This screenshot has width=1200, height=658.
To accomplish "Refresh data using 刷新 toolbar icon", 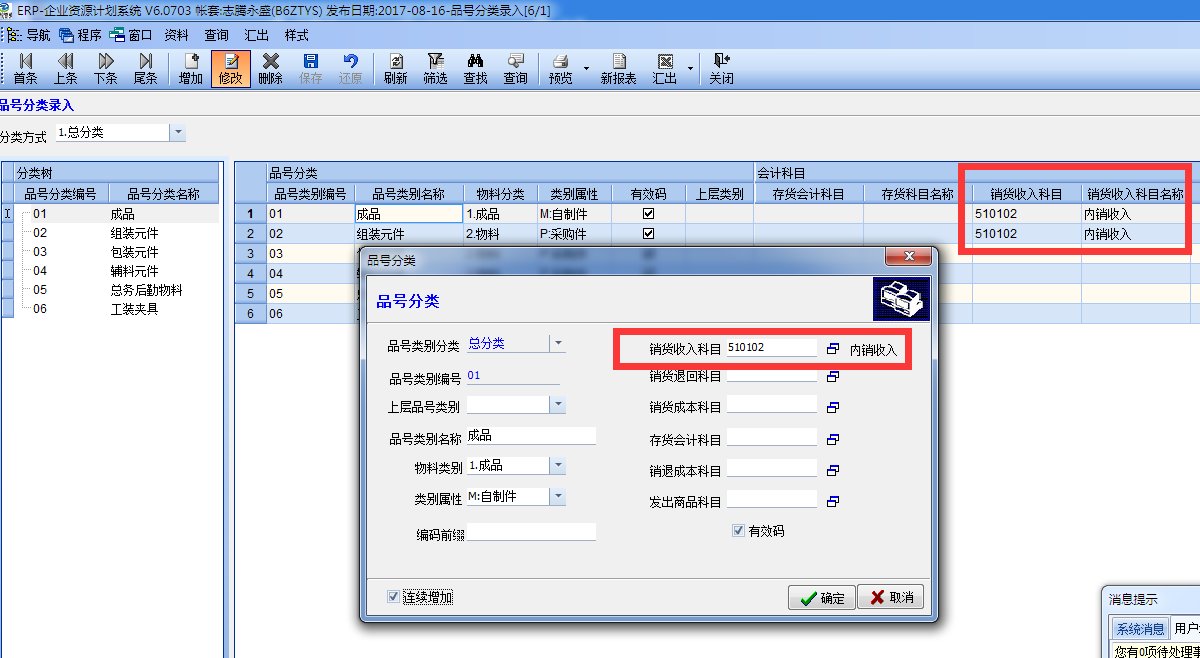I will 396,68.
